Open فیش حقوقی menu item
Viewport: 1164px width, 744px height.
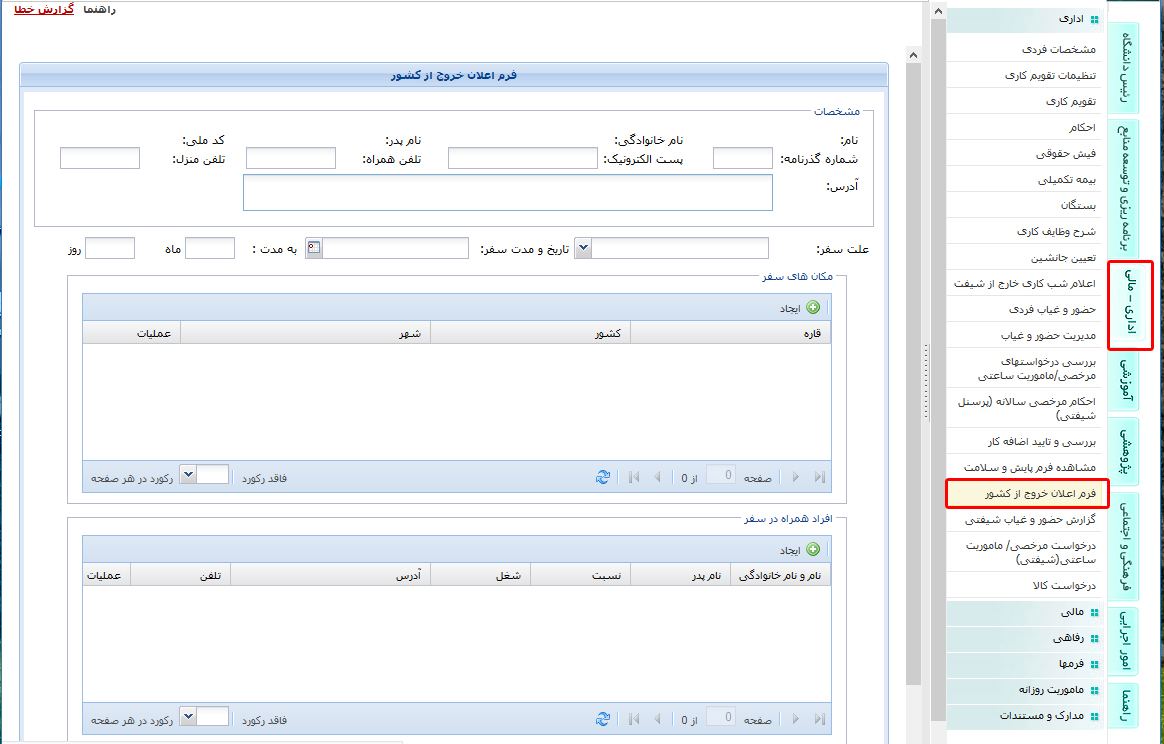[1024, 154]
